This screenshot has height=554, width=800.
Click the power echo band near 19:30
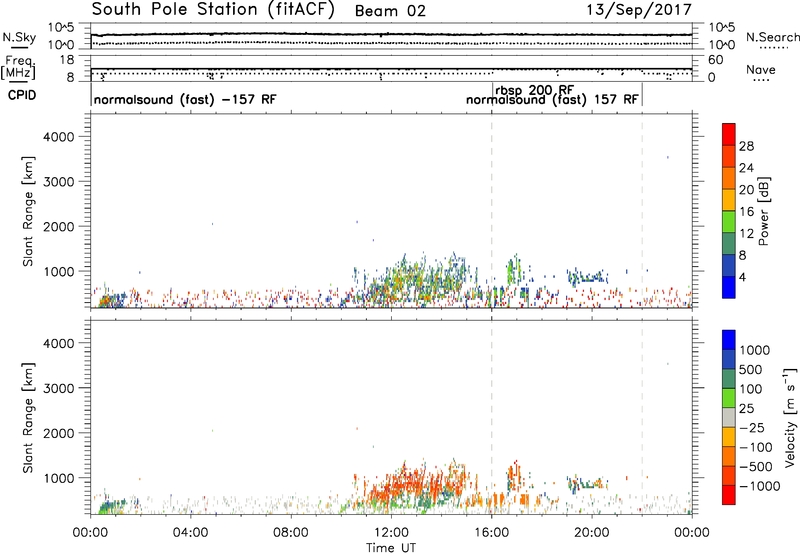(588, 277)
